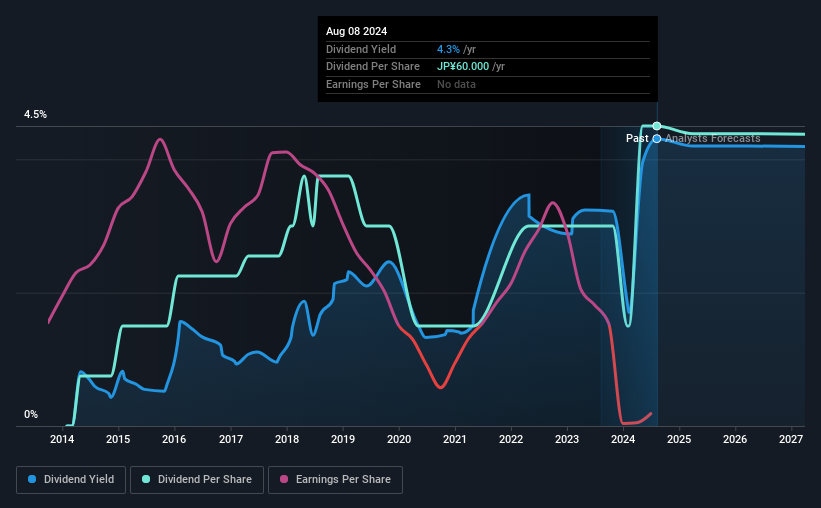The width and height of the screenshot is (821, 508).
Task: Select the 2027 x-axis year label
Action: pos(791,439)
